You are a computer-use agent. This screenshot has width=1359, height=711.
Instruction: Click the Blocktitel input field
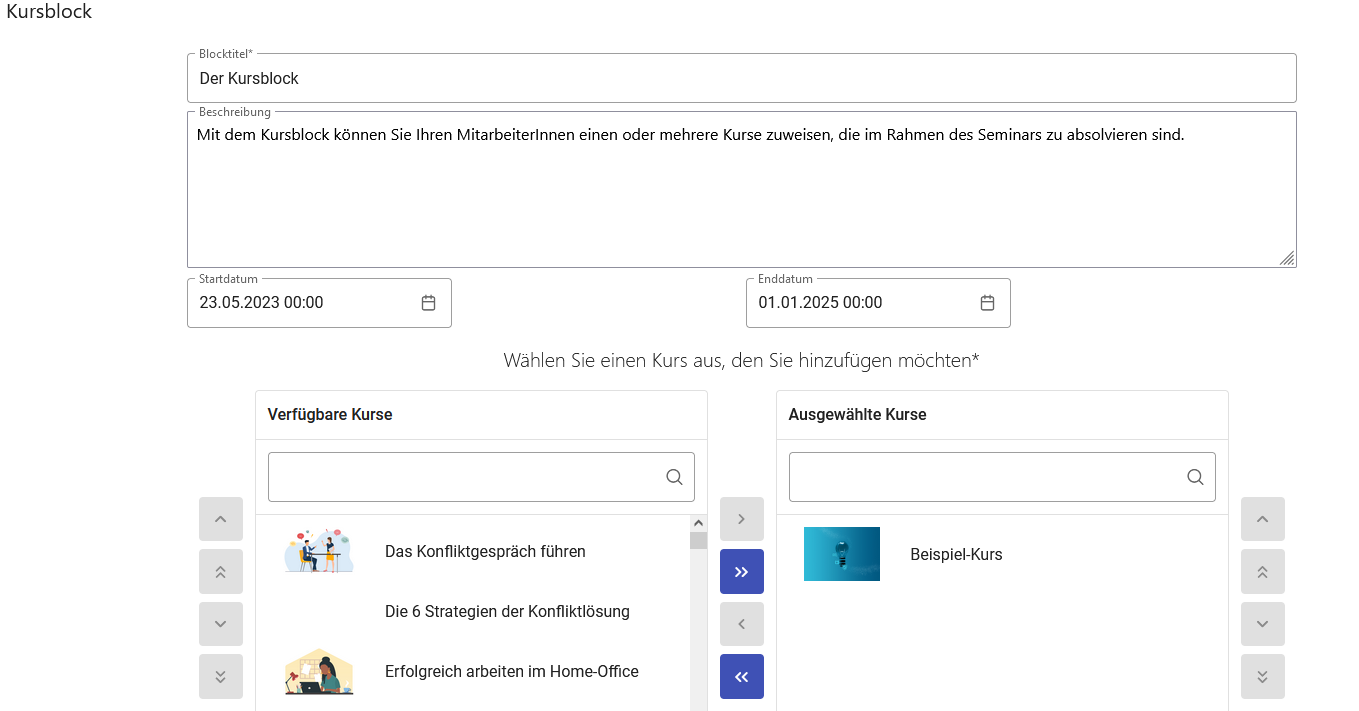point(740,78)
